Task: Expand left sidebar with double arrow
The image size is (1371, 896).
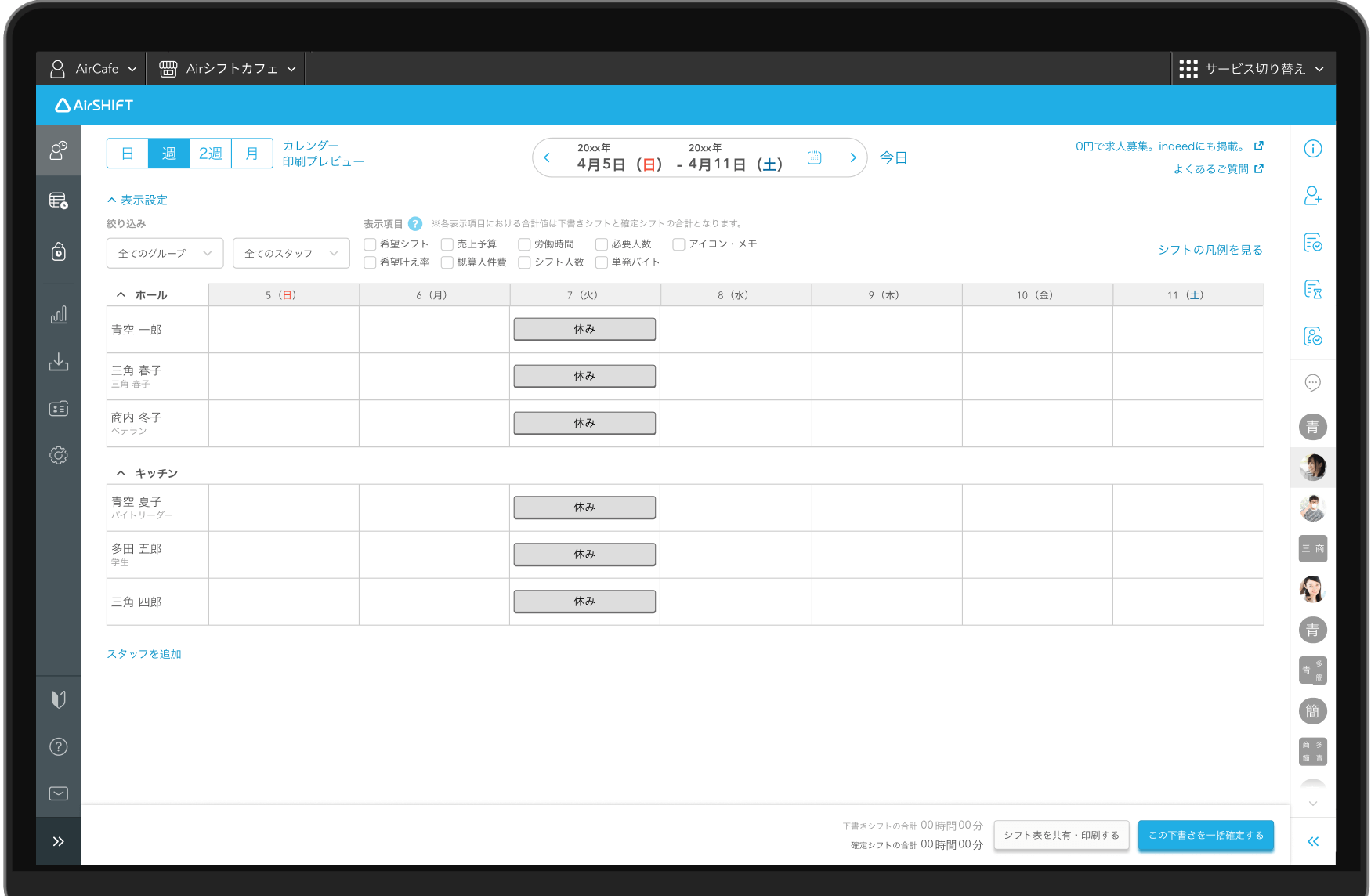Action: click(59, 841)
